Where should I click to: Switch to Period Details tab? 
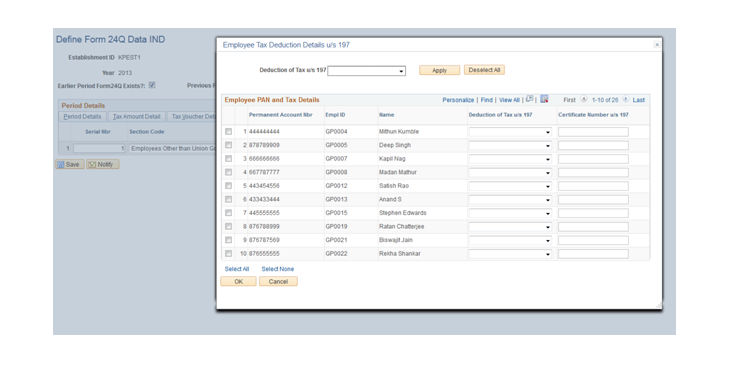(82, 117)
